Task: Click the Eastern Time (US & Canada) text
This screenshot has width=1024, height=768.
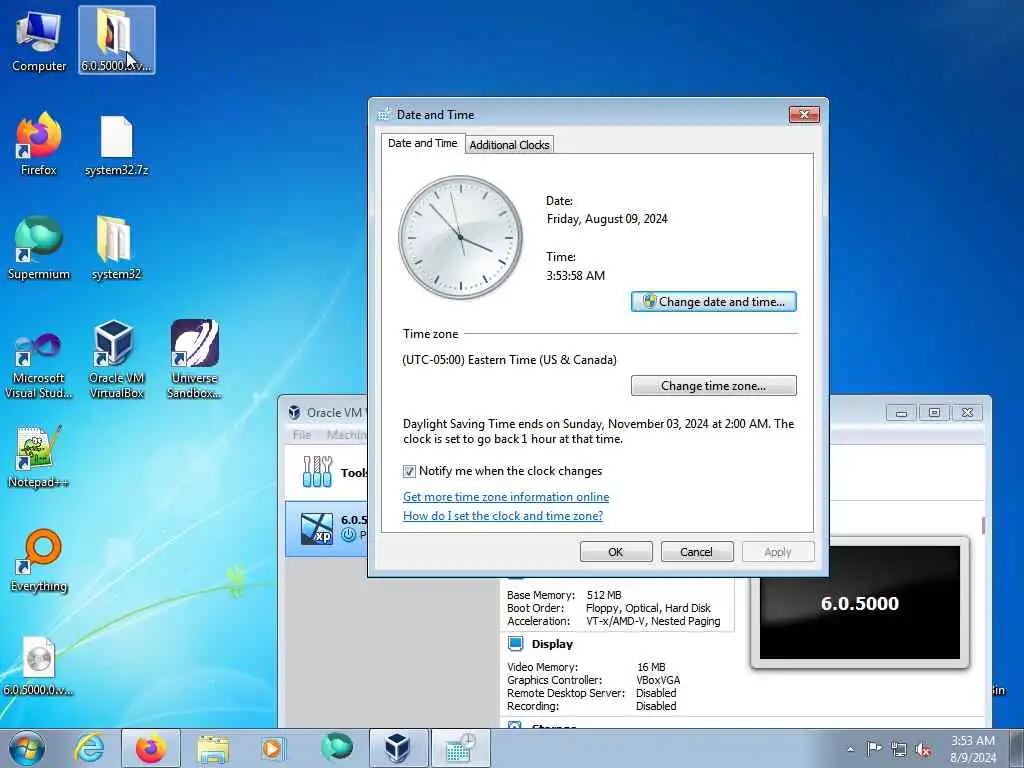Action: 509,360
